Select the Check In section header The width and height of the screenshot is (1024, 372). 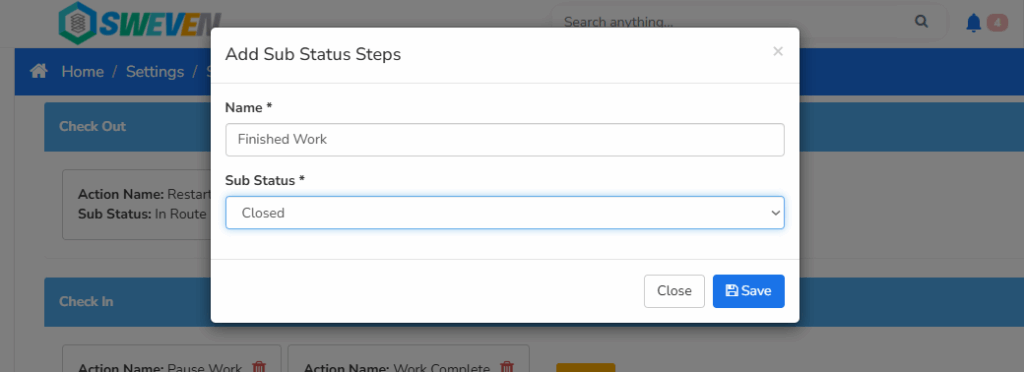click(x=127, y=302)
